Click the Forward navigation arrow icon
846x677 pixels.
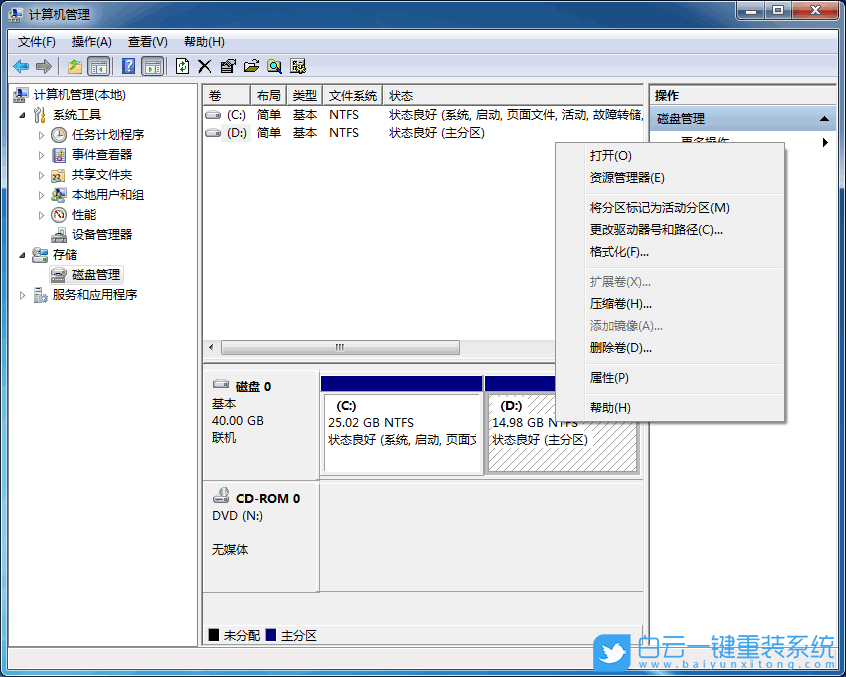click(44, 66)
